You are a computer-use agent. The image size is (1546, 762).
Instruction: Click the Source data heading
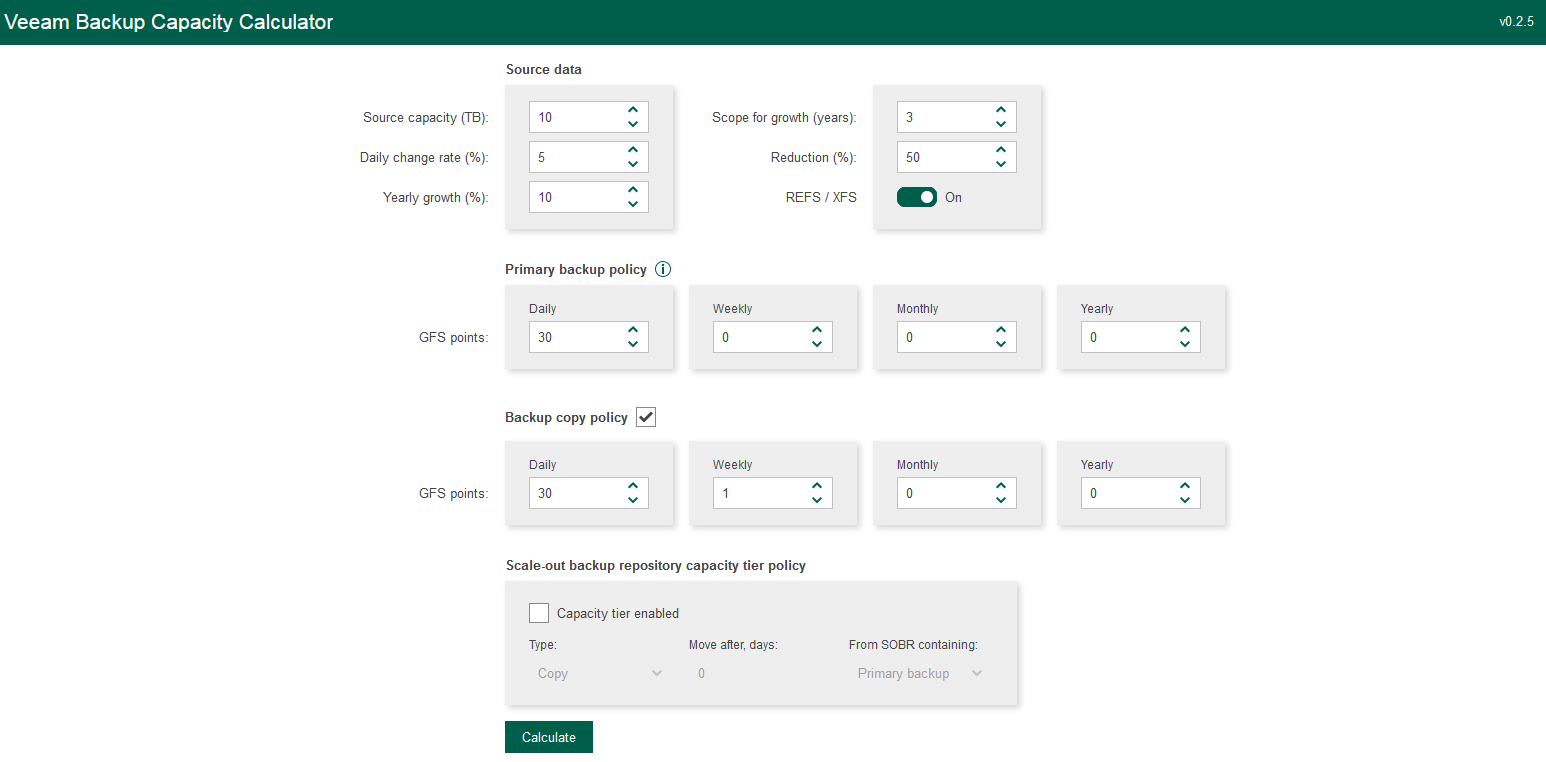[x=544, y=69]
